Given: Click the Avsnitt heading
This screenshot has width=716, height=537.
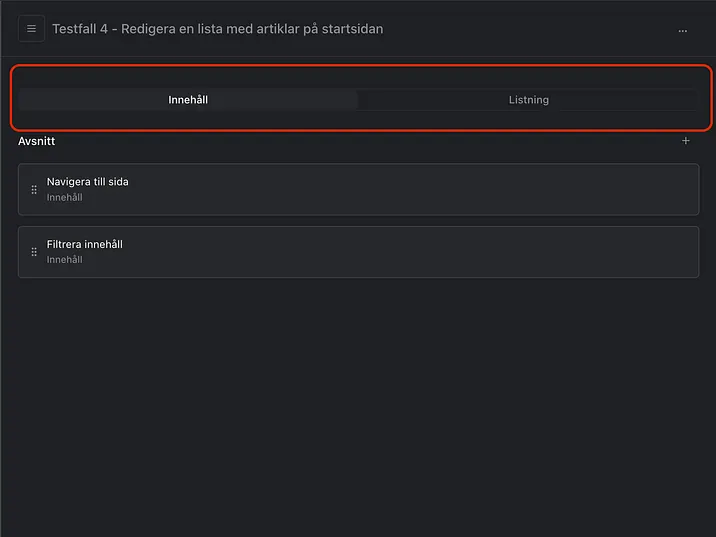Looking at the screenshot, I should tap(37, 141).
